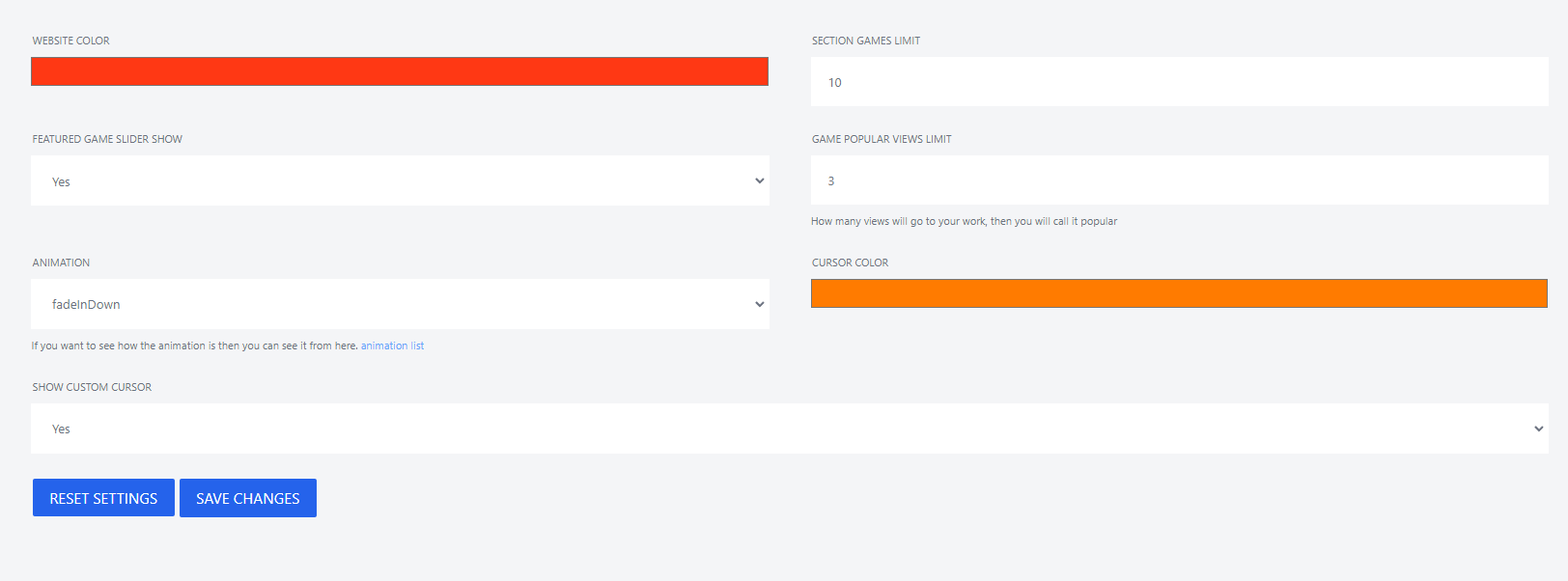Open the Website Color picker swatch
Screen dimensions: 1568x581
(x=400, y=71)
